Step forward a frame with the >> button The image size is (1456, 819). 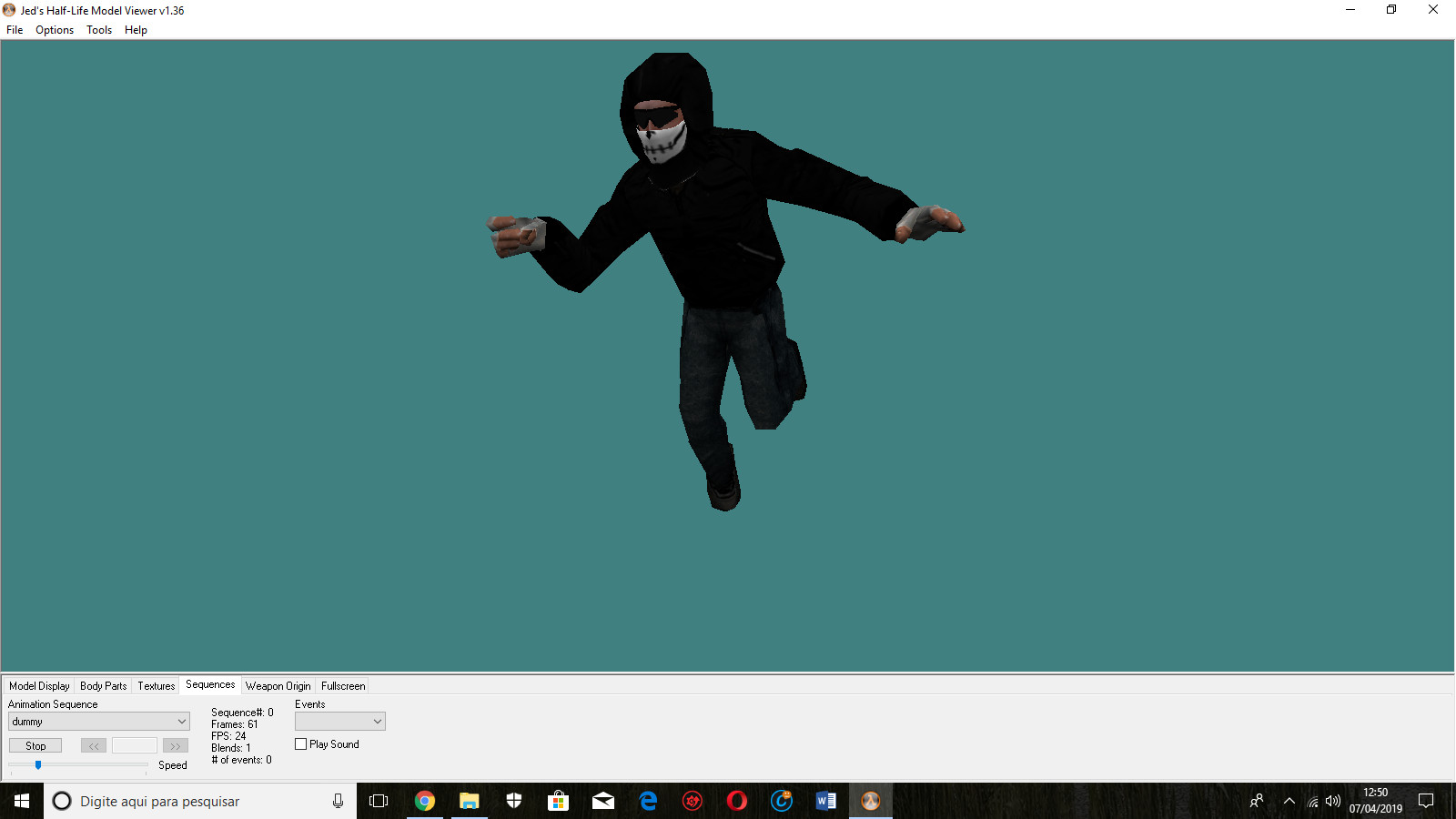pos(177,744)
